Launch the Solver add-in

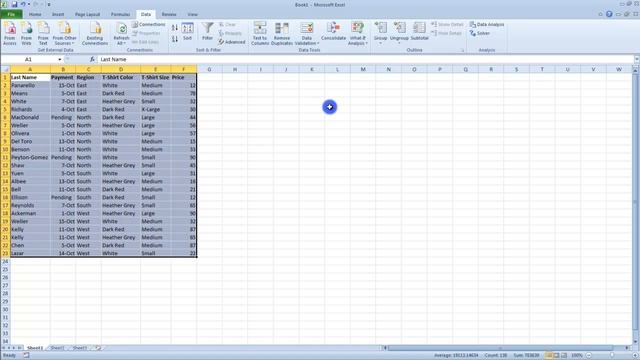pyautogui.click(x=480, y=33)
